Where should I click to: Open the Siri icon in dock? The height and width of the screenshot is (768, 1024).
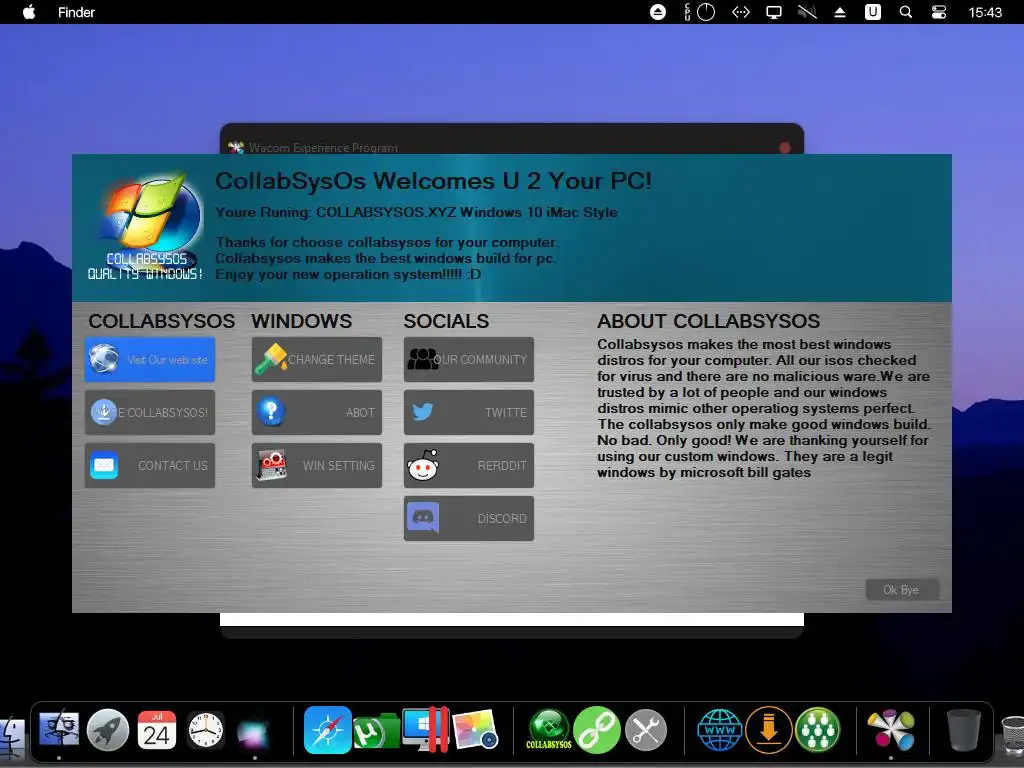coord(253,731)
